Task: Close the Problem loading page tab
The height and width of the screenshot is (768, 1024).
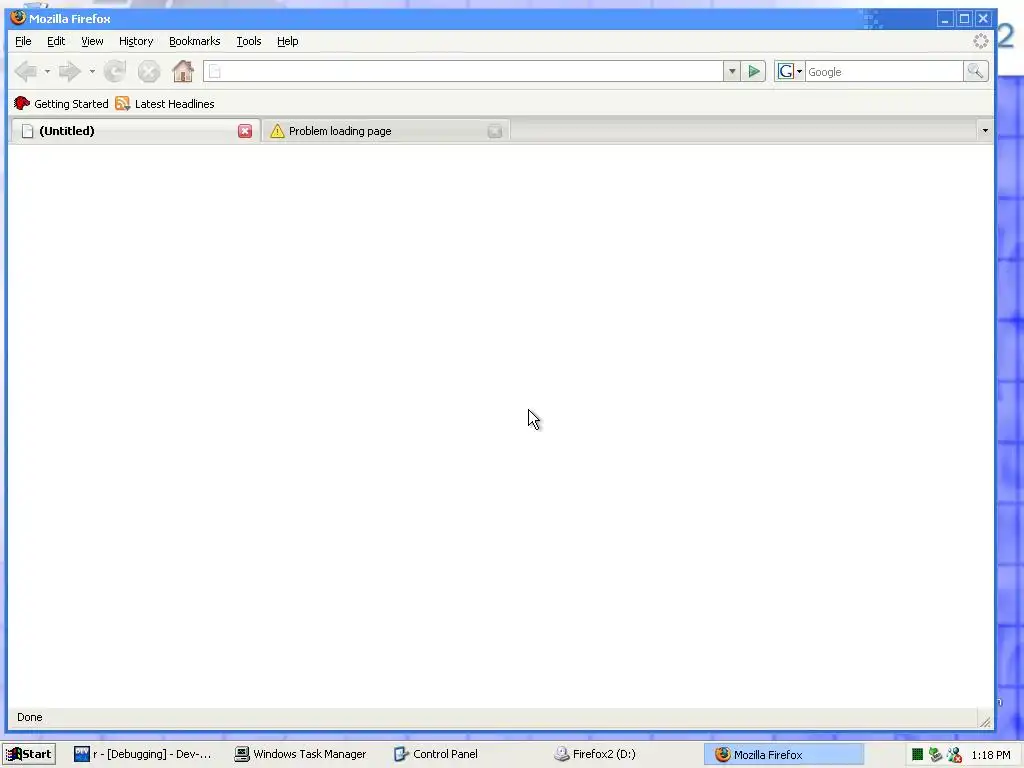Action: (495, 131)
